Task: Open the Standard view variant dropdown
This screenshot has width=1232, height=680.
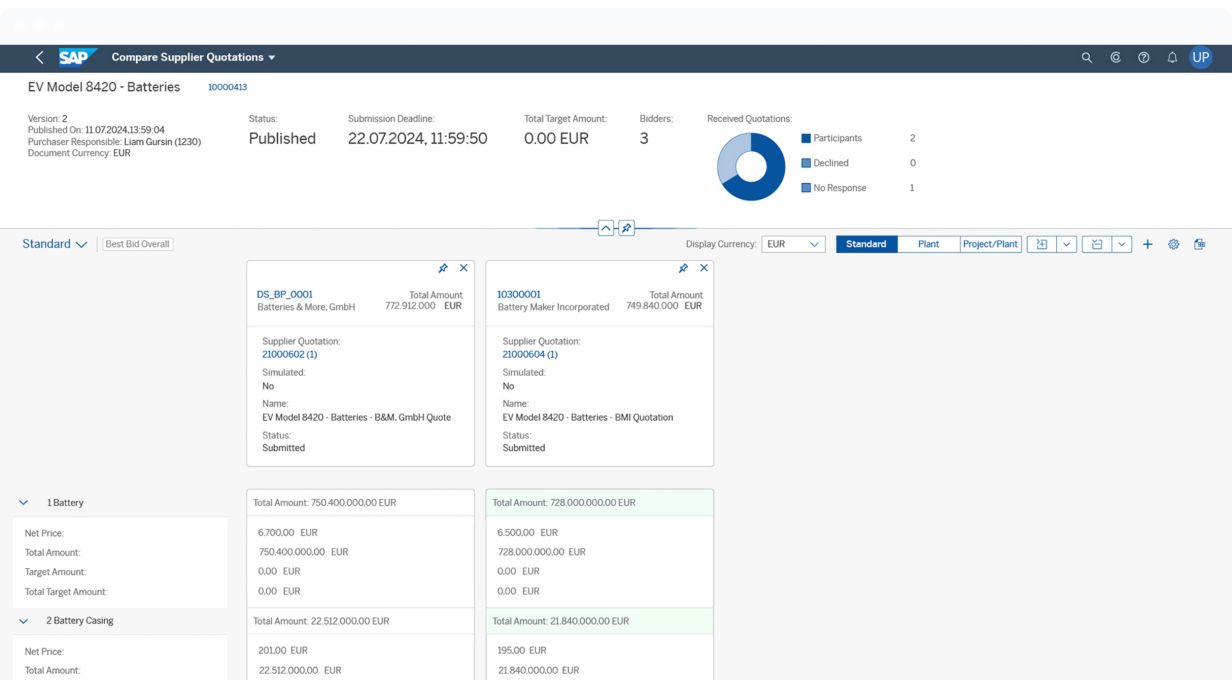Action: (x=55, y=244)
